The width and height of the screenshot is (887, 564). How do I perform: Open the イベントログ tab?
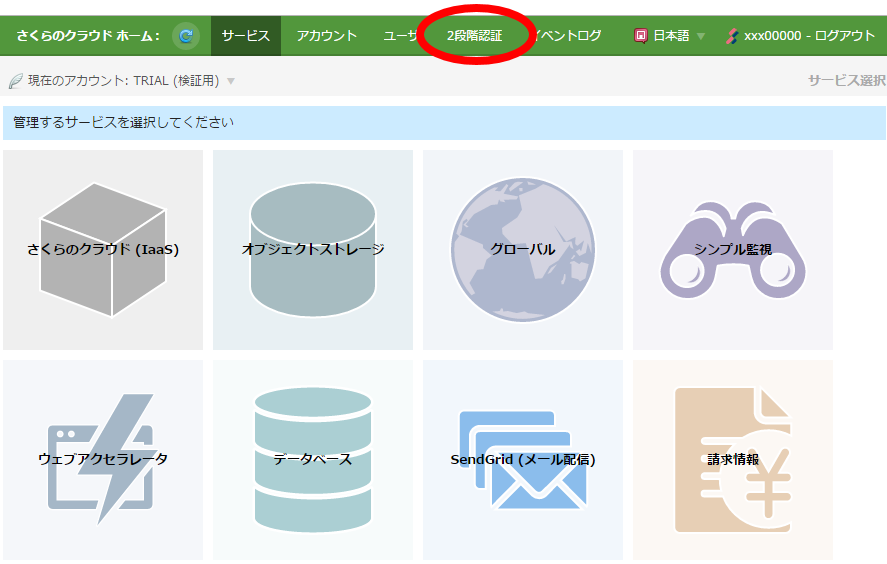tap(567, 36)
